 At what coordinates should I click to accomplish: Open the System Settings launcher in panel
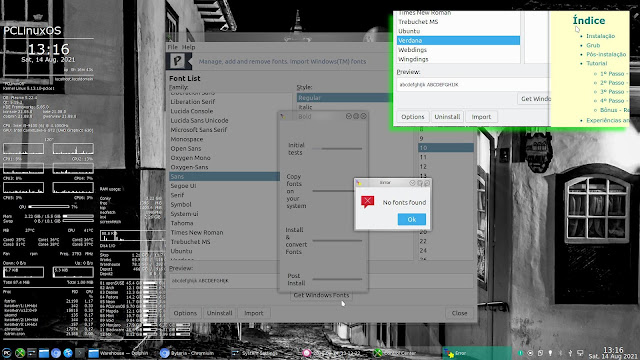click(31, 353)
